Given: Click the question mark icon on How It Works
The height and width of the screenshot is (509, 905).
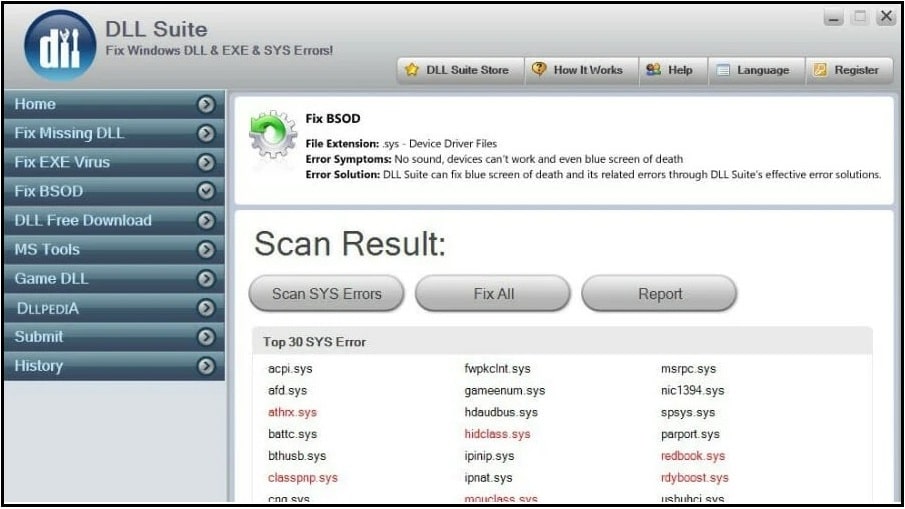Looking at the screenshot, I should pos(539,69).
